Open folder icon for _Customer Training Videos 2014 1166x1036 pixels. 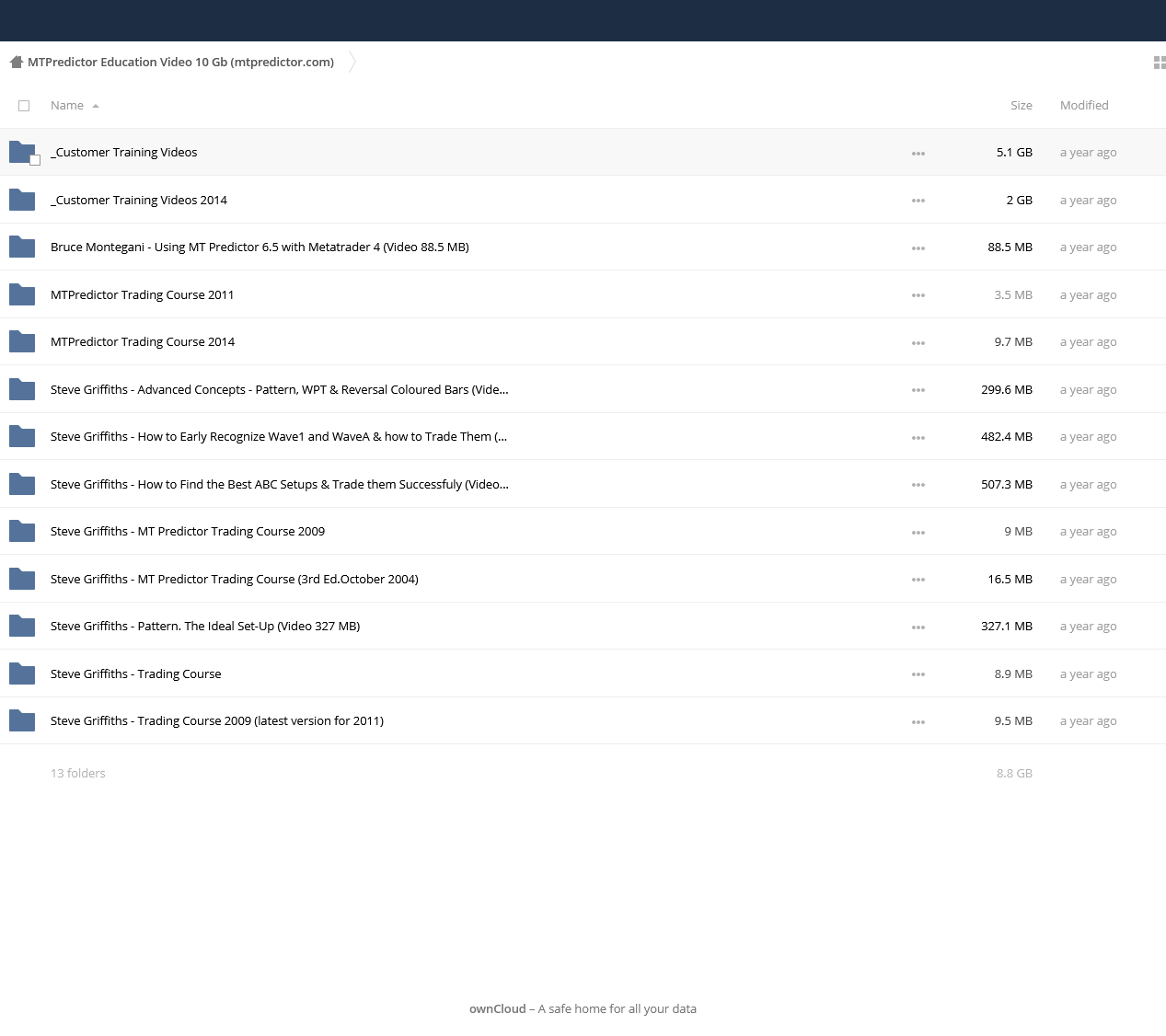[22, 200]
